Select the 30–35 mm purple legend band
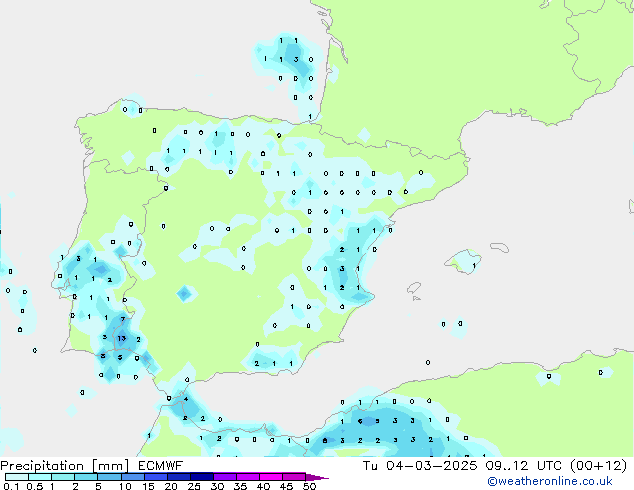The image size is (634, 490). [x=224, y=477]
